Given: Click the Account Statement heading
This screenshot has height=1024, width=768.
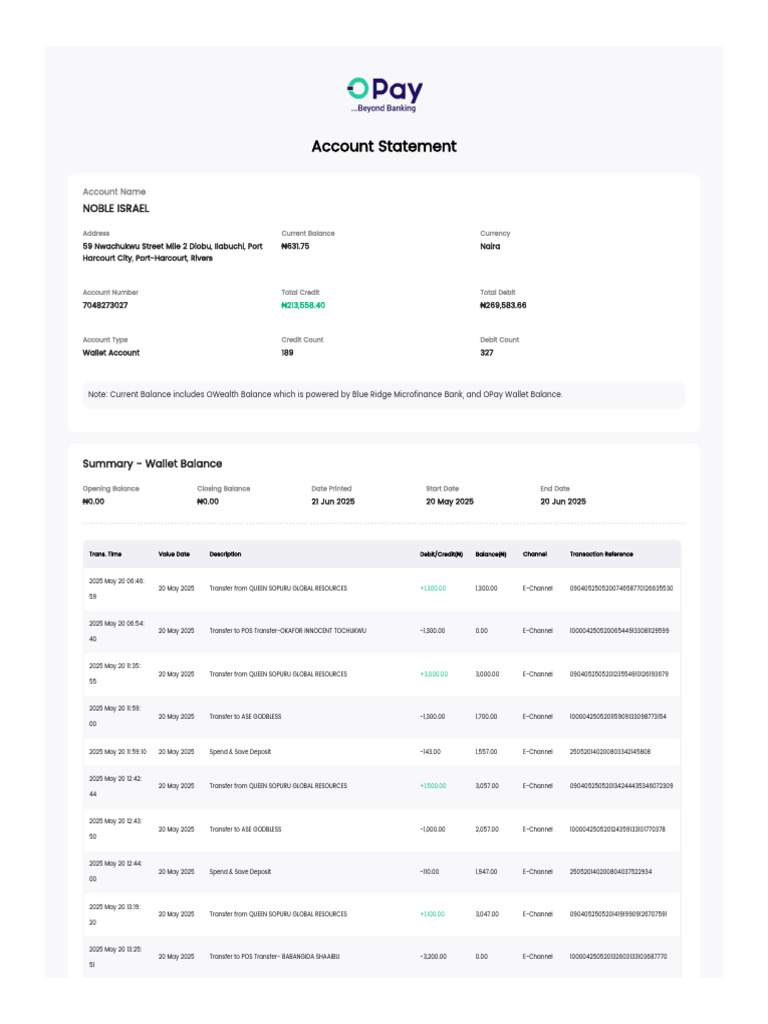Looking at the screenshot, I should tap(384, 146).
